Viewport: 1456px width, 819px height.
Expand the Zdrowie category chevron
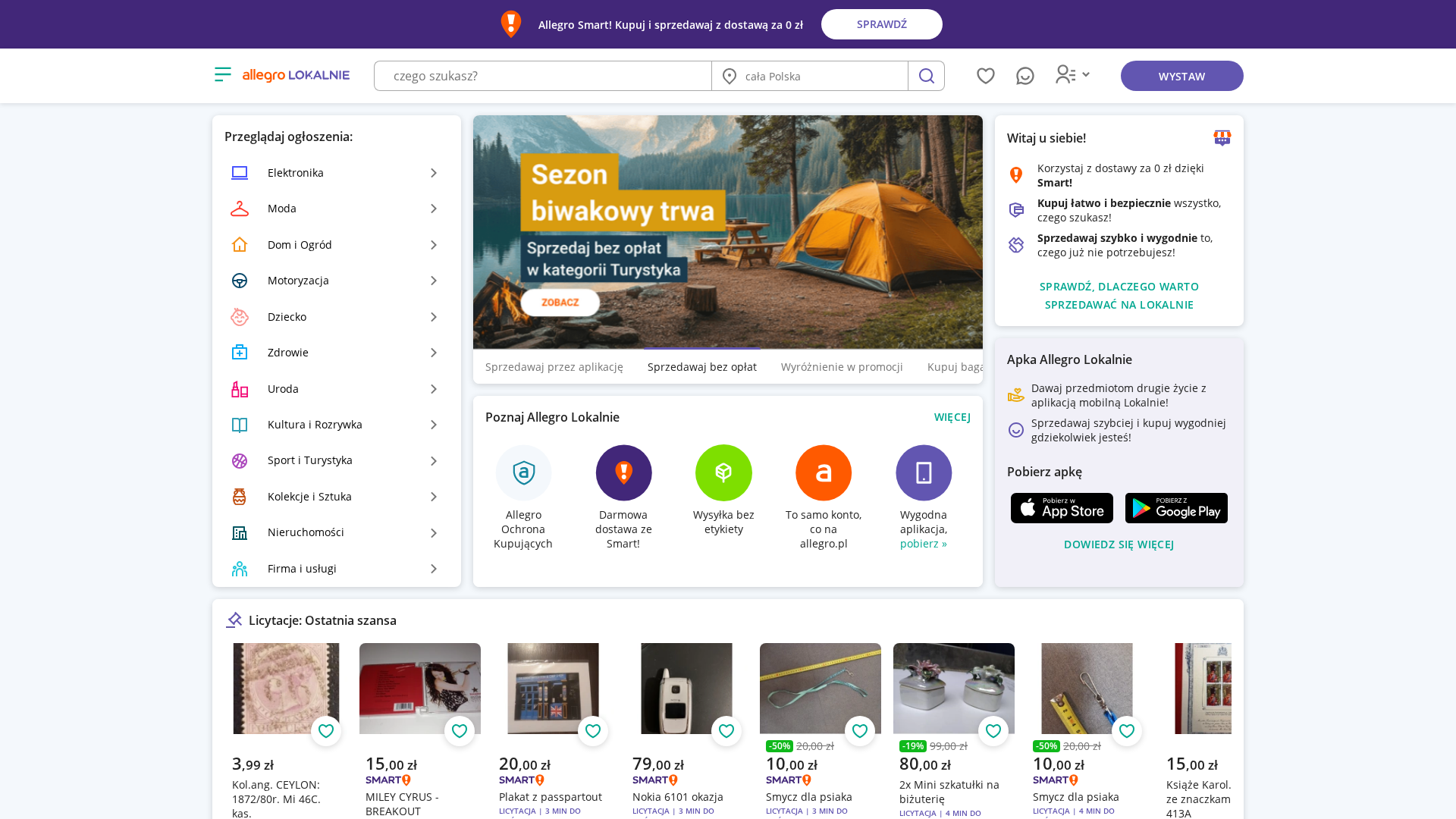pos(434,353)
